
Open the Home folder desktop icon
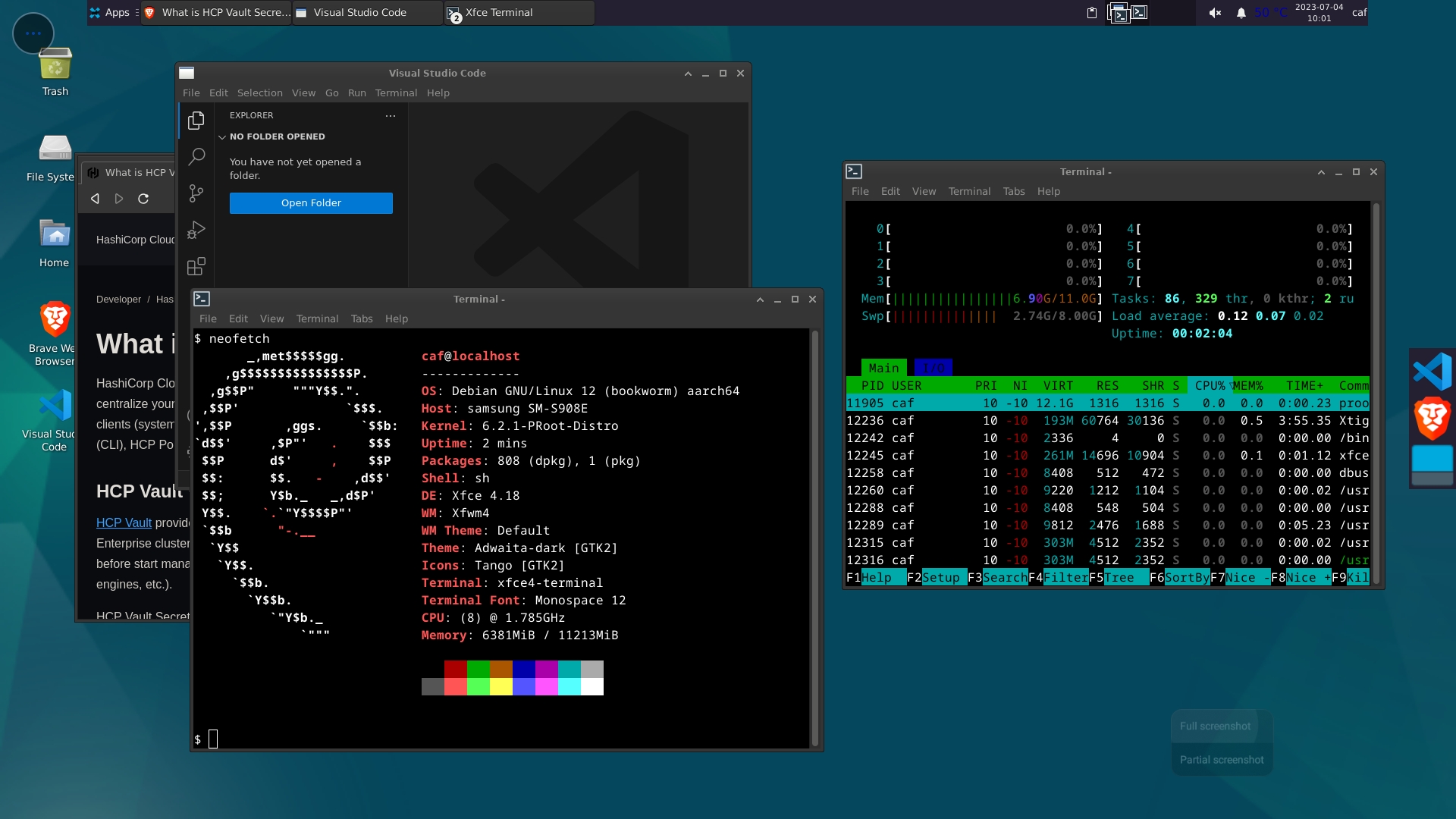click(x=55, y=243)
